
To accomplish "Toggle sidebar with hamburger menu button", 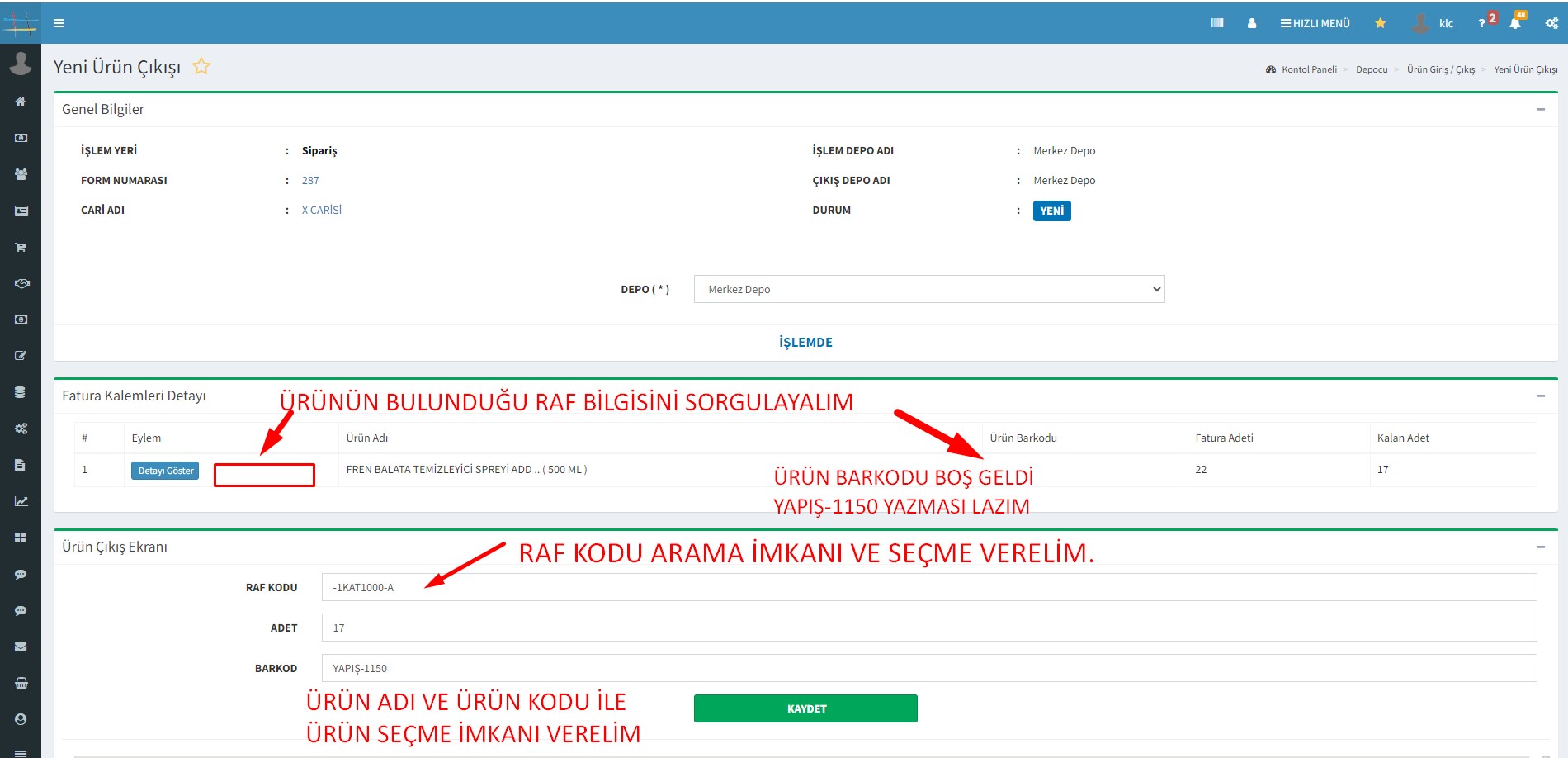I will 59,23.
